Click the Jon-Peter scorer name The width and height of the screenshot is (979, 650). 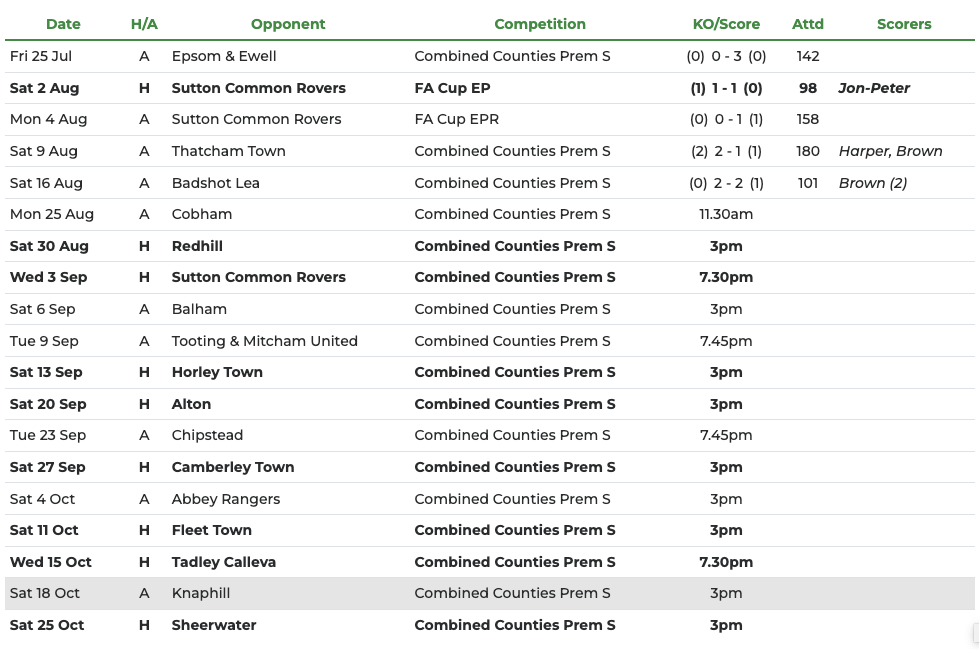pyautogui.click(x=874, y=88)
